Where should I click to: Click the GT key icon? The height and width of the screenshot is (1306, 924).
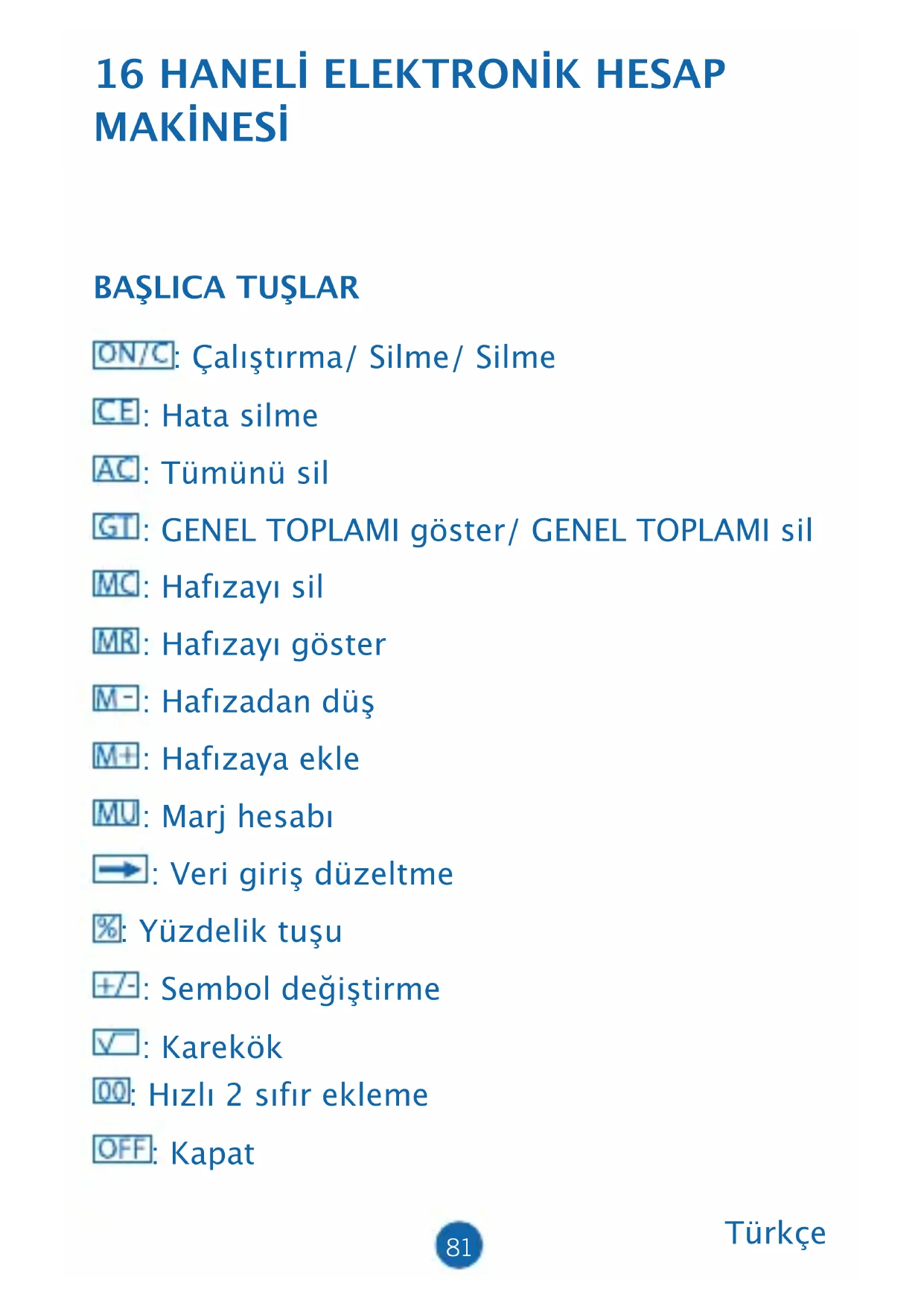point(116,526)
